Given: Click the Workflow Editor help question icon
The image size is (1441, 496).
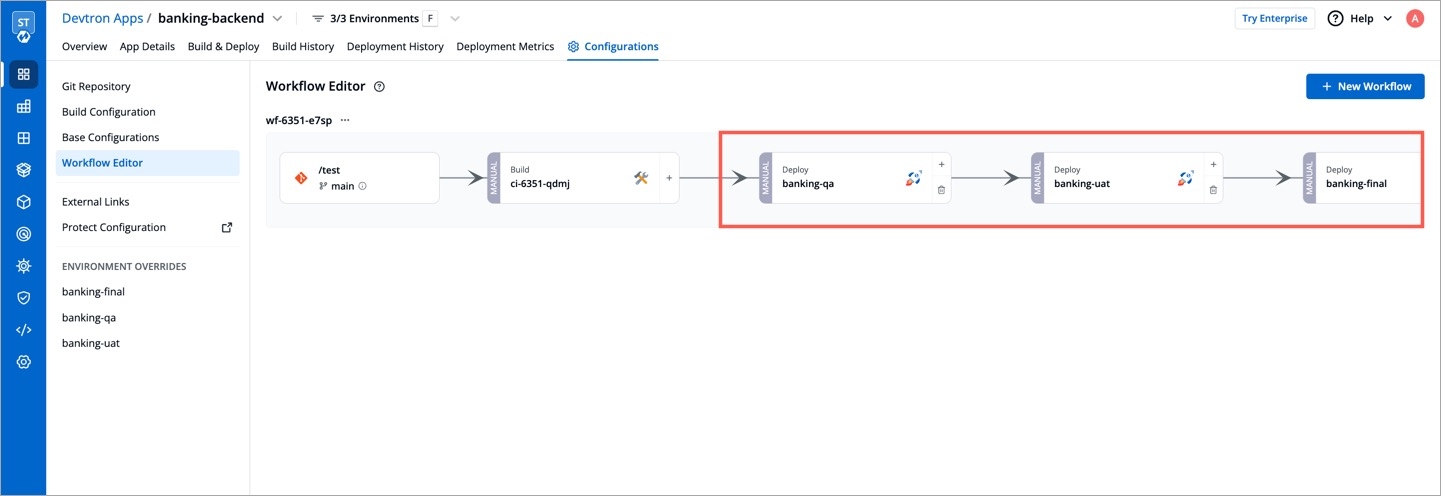Looking at the screenshot, I should point(380,87).
